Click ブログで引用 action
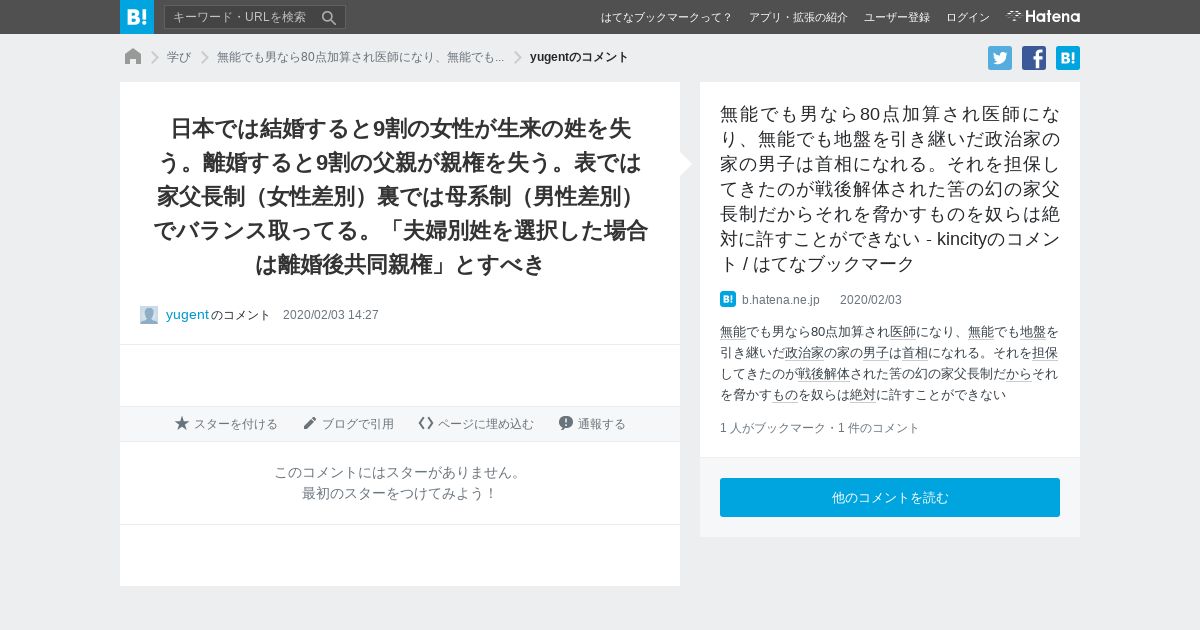 [348, 424]
